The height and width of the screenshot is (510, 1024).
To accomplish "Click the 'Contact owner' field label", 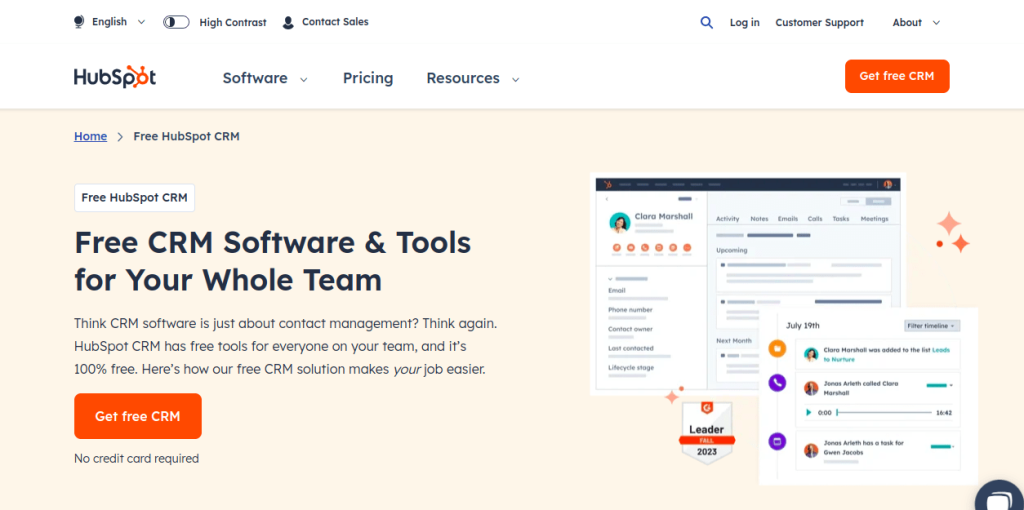I will pyautogui.click(x=630, y=329).
